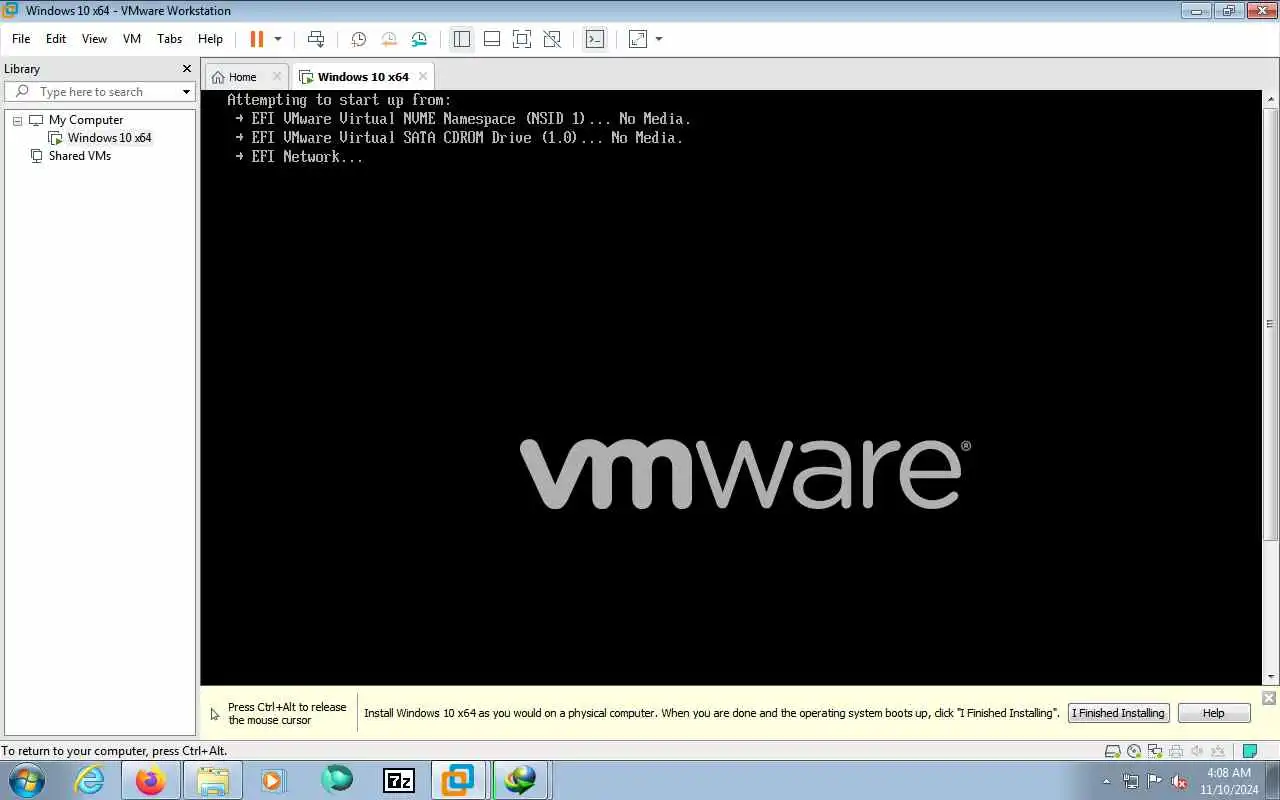Open Windows Explorer from taskbar
1280x800 pixels.
213,780
